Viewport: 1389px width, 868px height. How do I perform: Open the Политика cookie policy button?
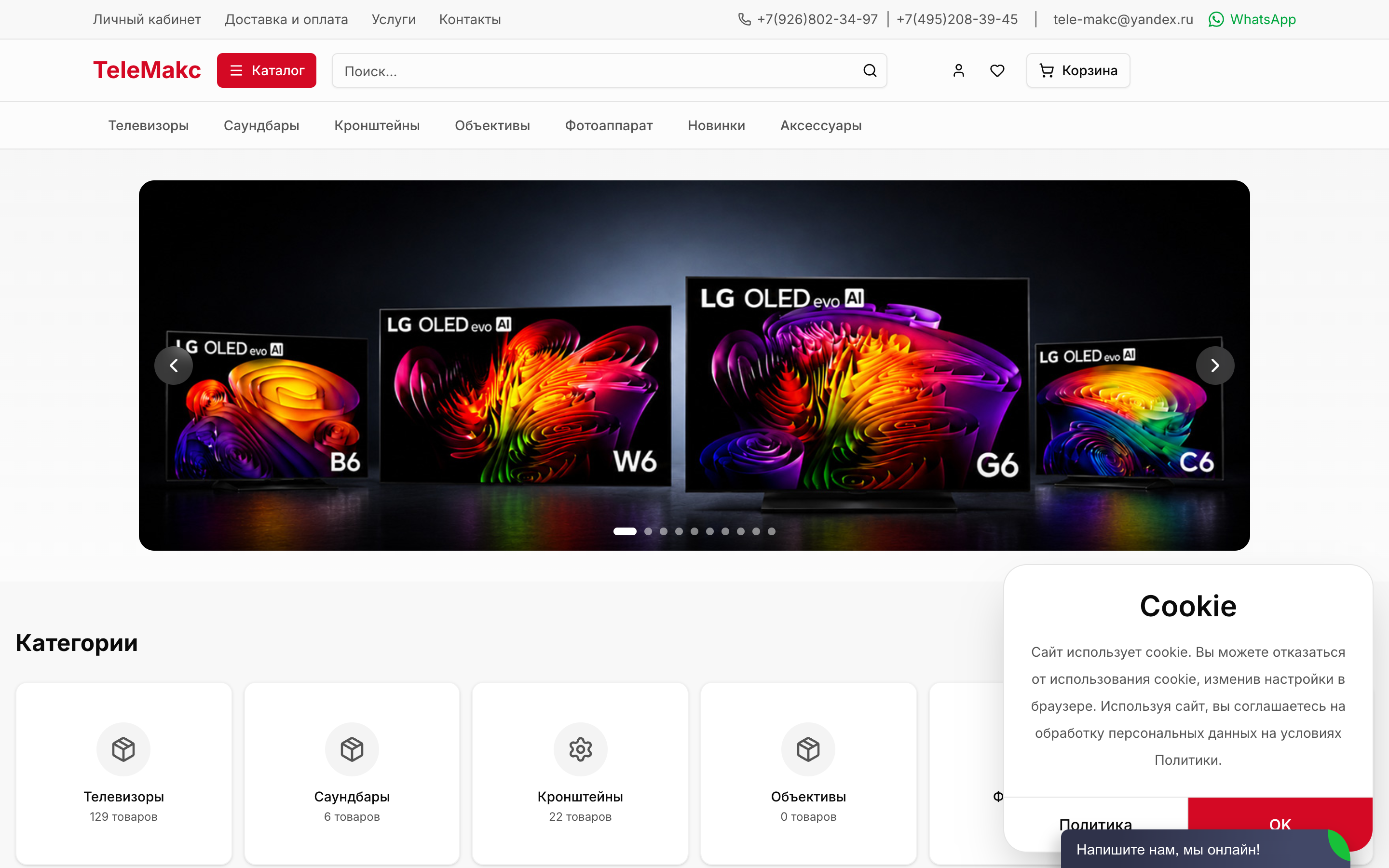(1096, 824)
